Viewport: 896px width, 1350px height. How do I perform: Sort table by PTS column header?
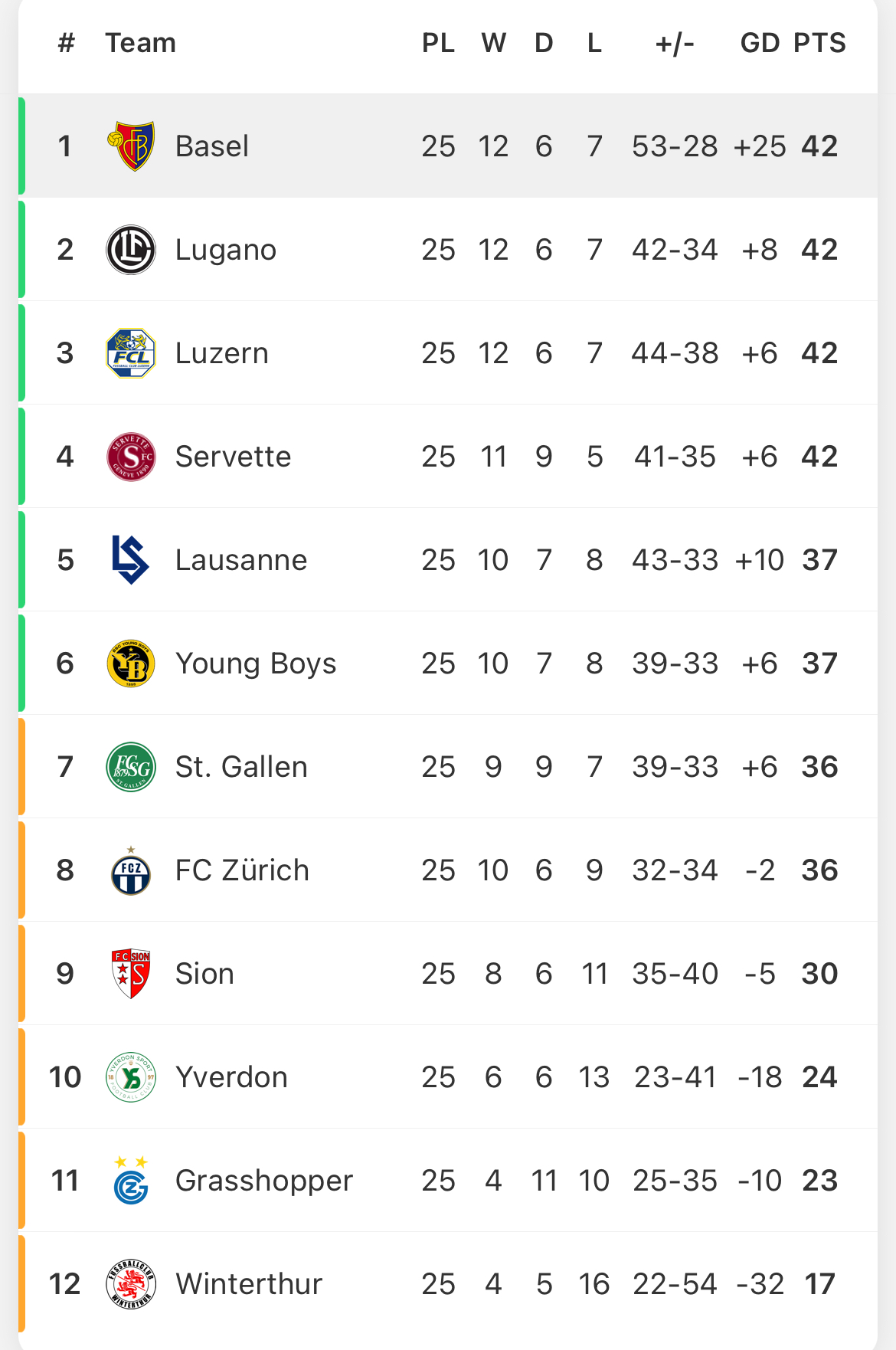coord(819,43)
